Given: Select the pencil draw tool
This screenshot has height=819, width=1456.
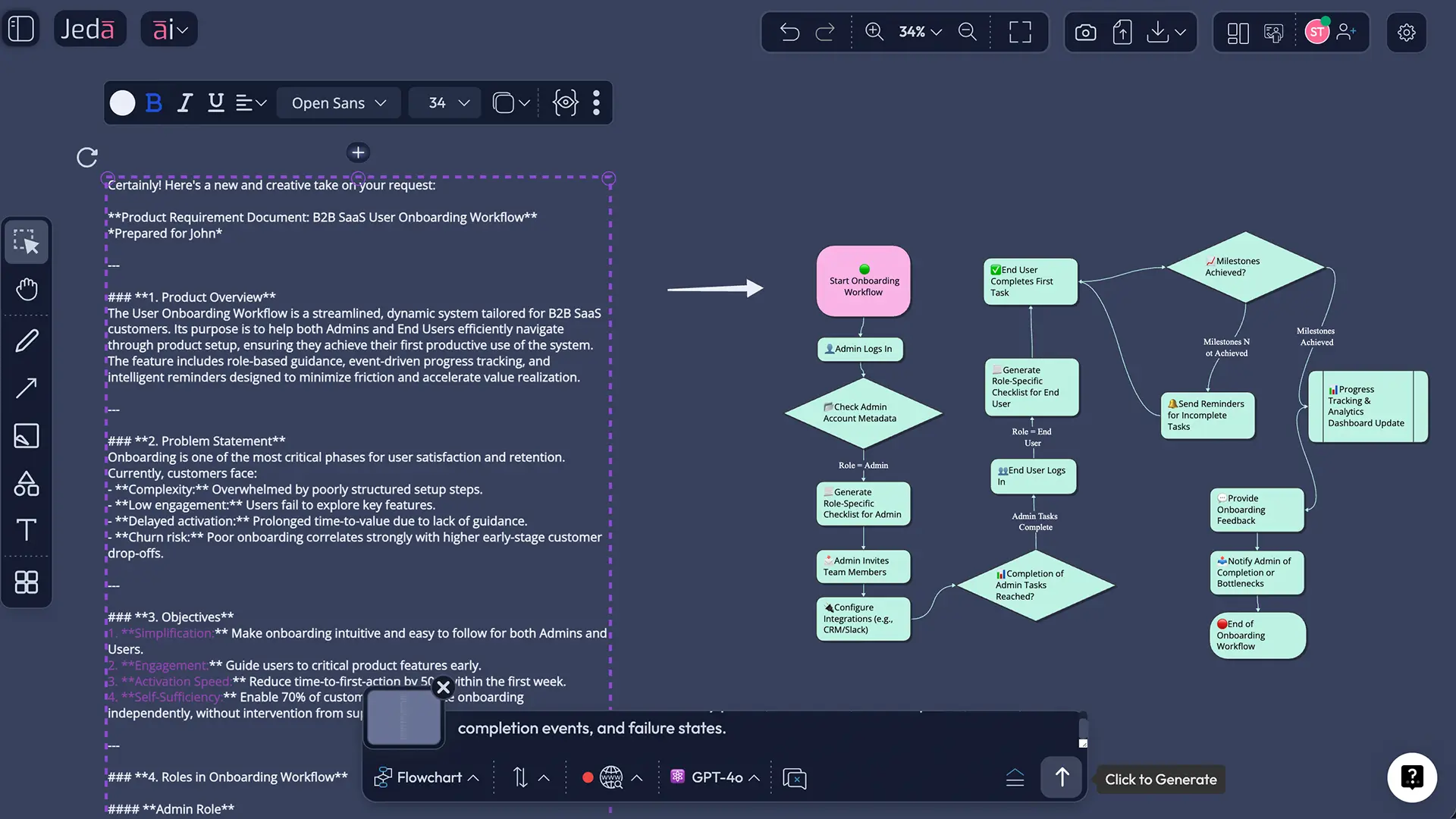Looking at the screenshot, I should (27, 340).
